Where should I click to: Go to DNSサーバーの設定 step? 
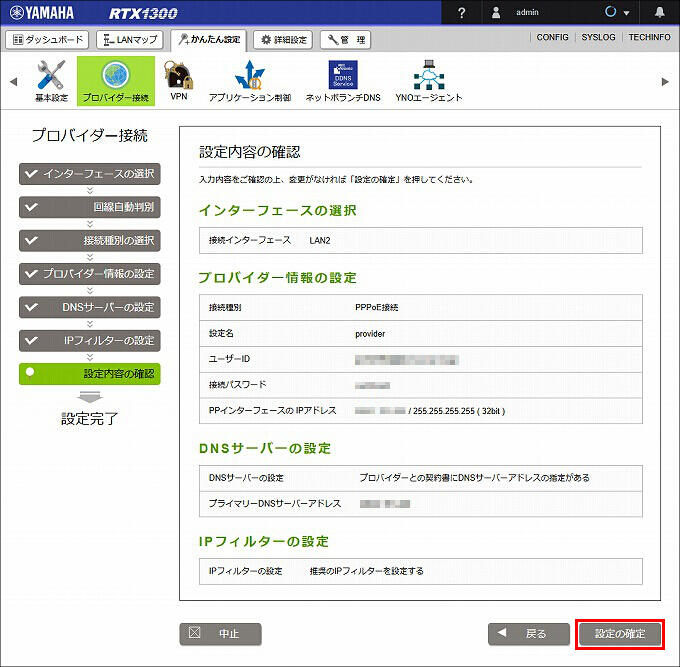click(90, 307)
